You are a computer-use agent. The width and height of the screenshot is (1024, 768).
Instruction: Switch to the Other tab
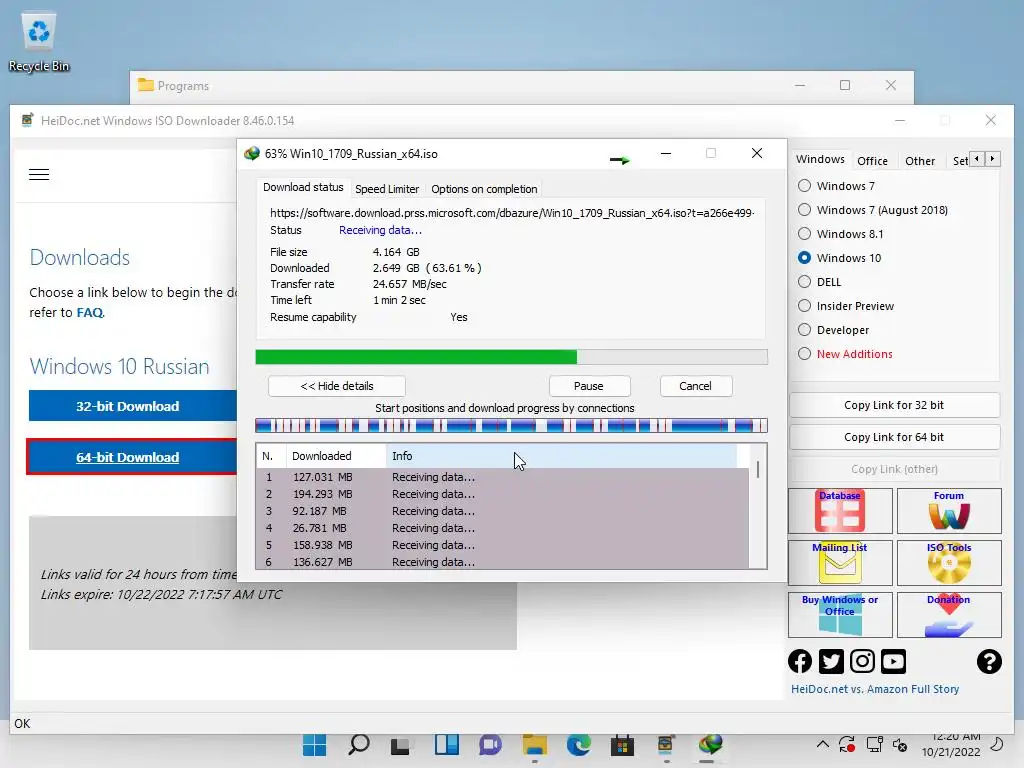[x=920, y=161]
